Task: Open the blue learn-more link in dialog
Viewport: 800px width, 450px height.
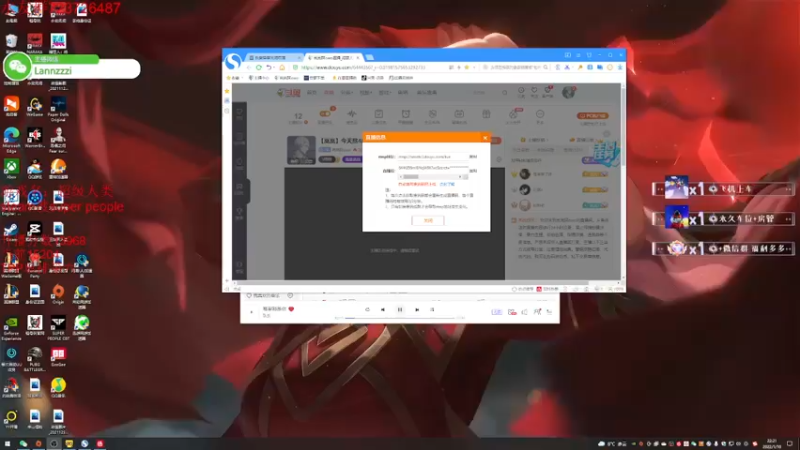Action: pos(447,184)
